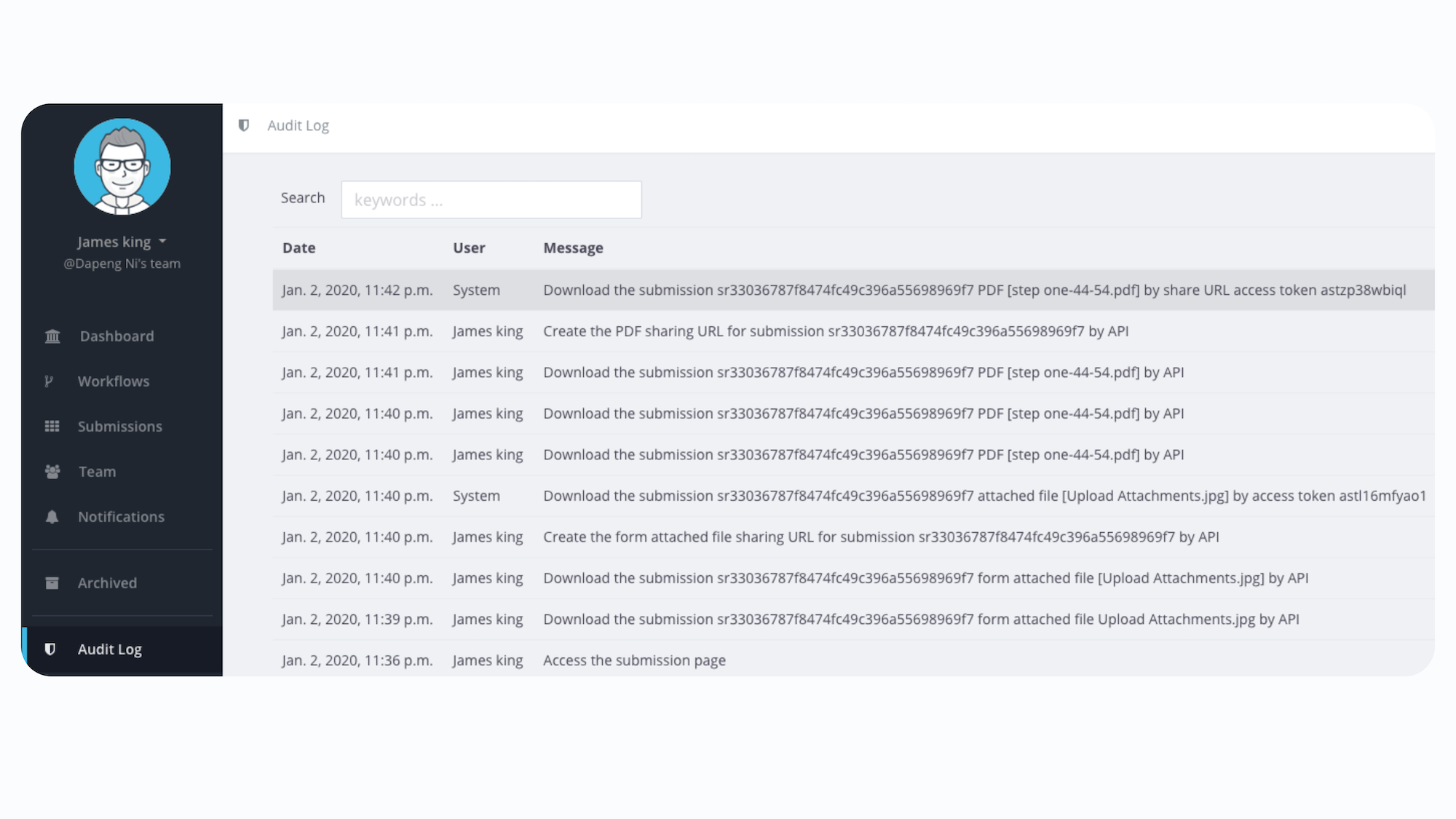The image size is (1456, 819).
Task: Click the Create the PDF sharing URL entry
Action: [x=835, y=331]
